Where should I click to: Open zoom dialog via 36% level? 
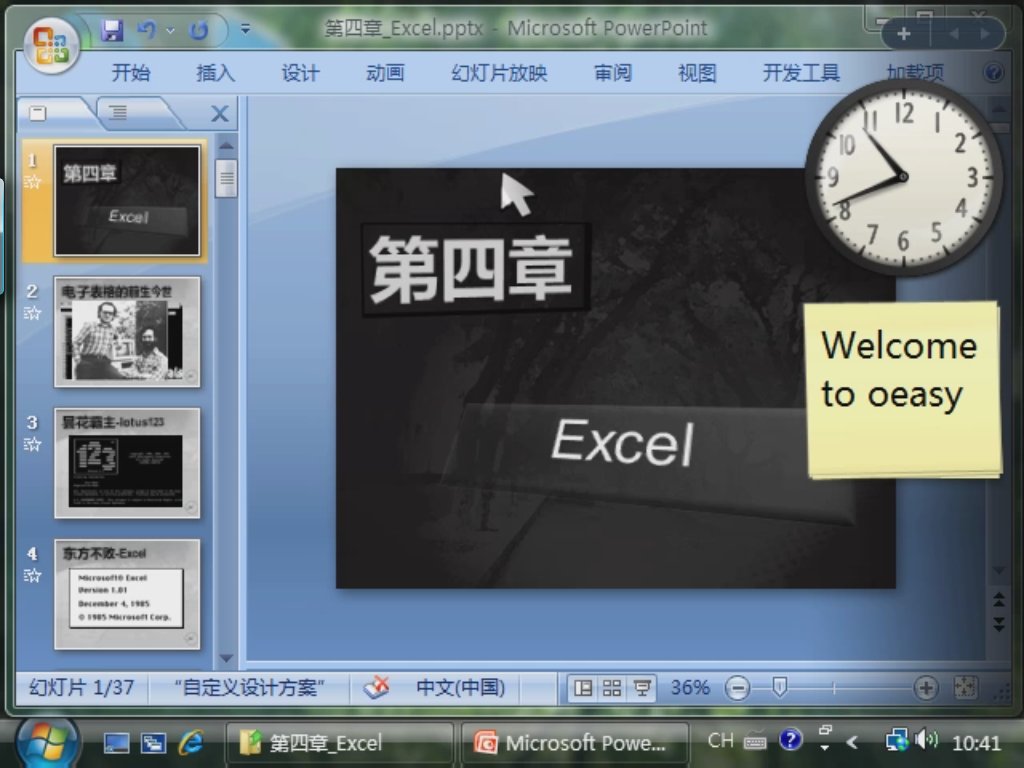tap(690, 687)
